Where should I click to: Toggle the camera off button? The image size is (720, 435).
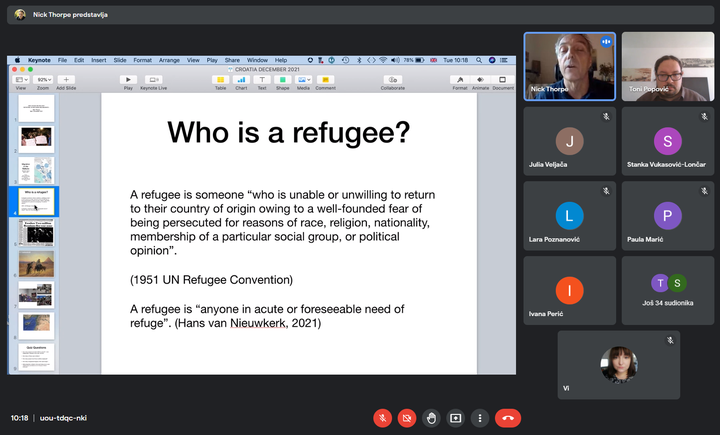(x=407, y=418)
